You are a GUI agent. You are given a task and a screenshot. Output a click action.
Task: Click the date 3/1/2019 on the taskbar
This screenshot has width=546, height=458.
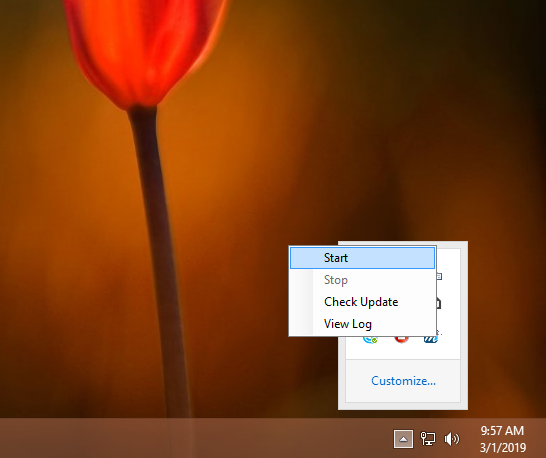pyautogui.click(x=503, y=447)
